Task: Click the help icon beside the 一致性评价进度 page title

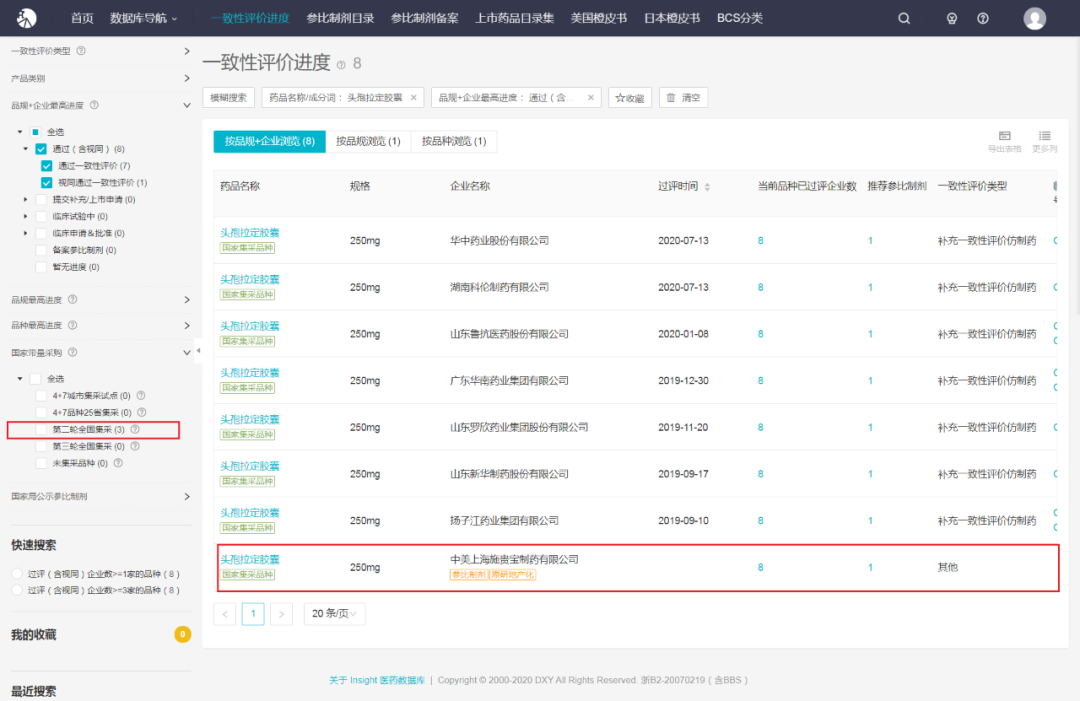Action: pos(341,65)
